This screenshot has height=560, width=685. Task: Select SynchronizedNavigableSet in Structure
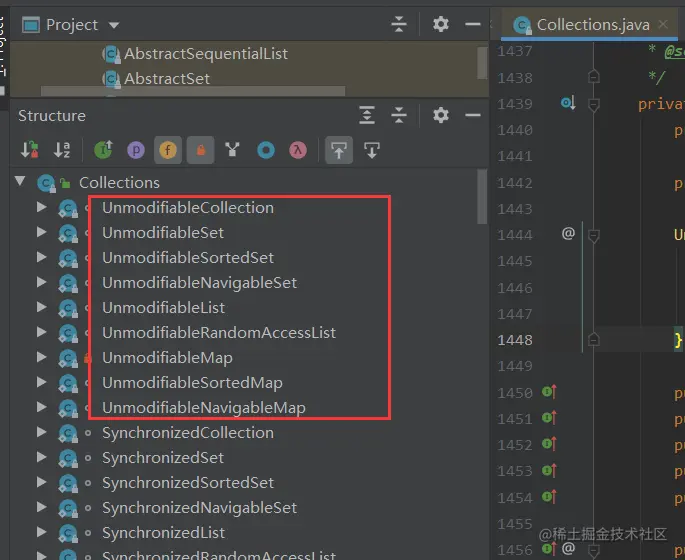pos(199,508)
